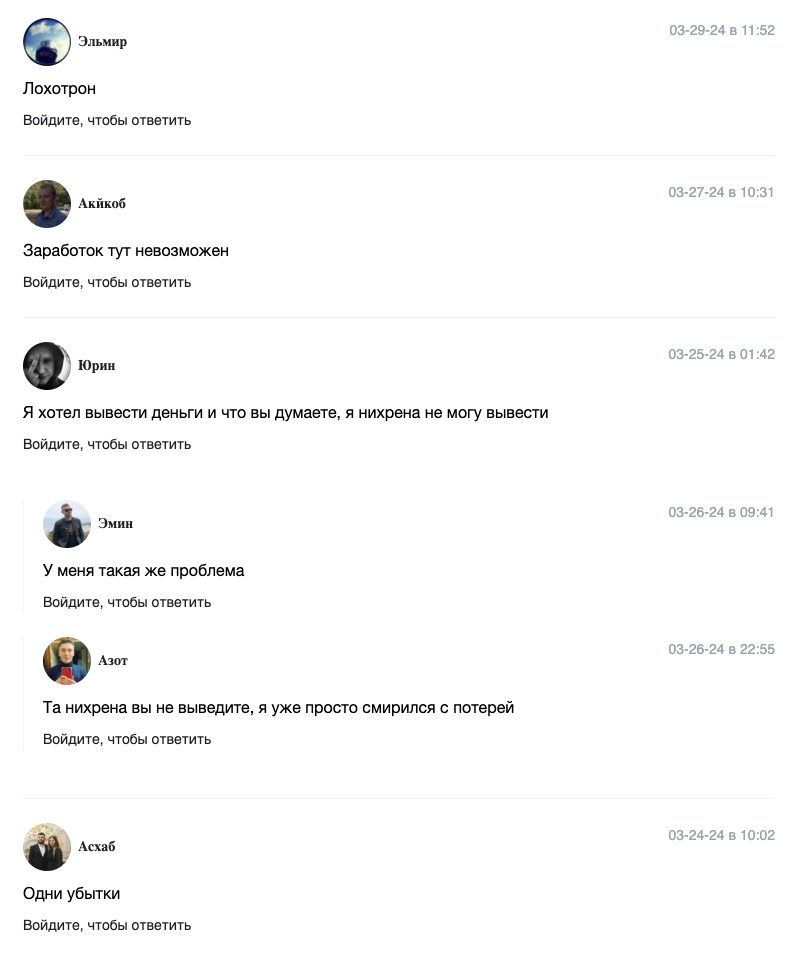Screen dimensions: 808x955
Task: Click username Эмин
Action: pyautogui.click(x=115, y=523)
